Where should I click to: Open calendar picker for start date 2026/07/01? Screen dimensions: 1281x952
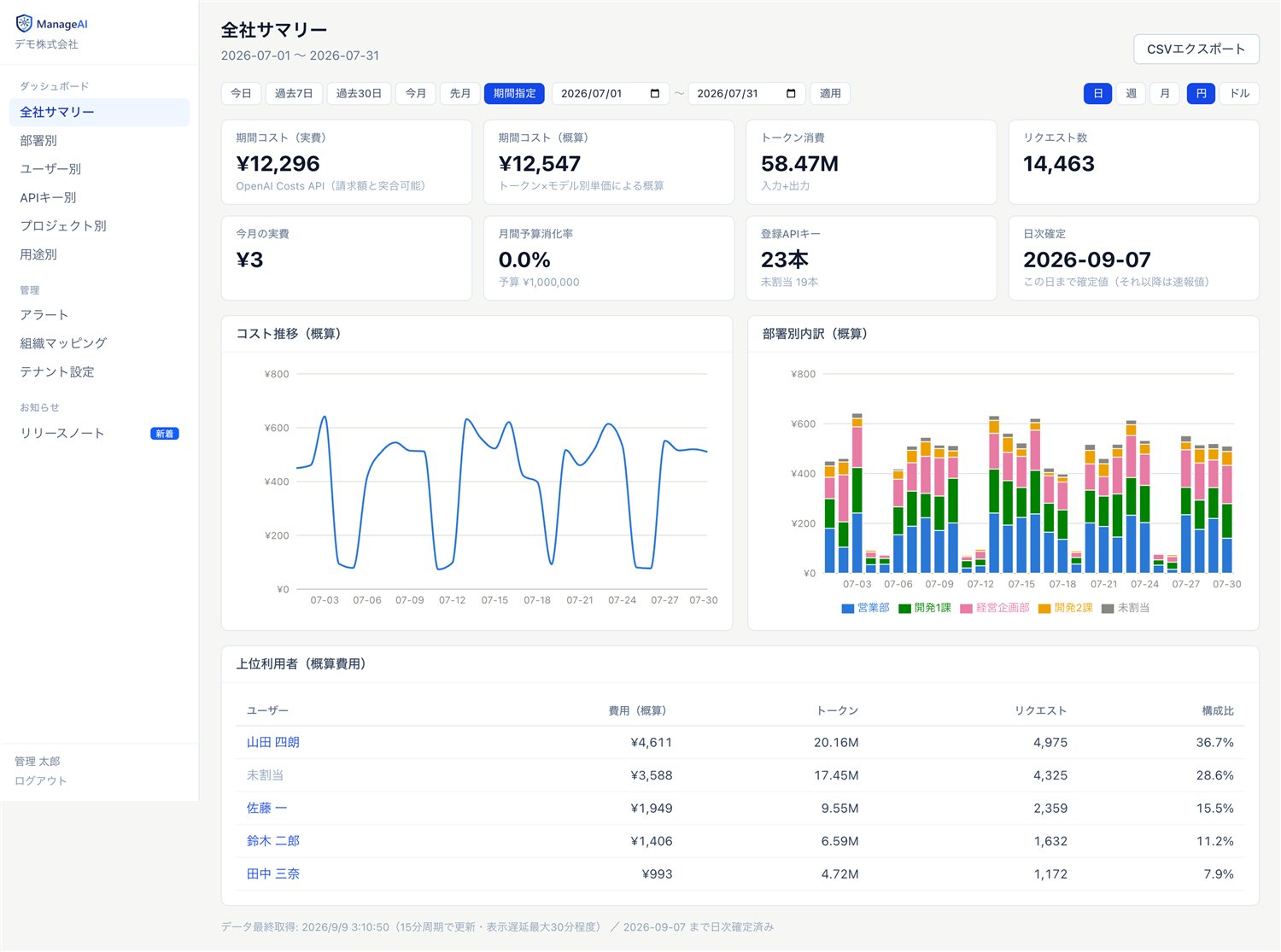(x=655, y=94)
